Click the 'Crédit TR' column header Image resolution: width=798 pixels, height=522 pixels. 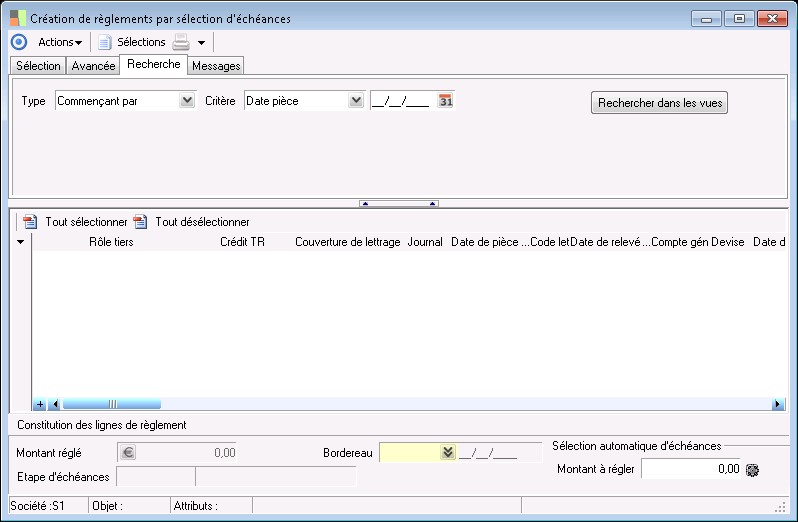tap(242, 242)
